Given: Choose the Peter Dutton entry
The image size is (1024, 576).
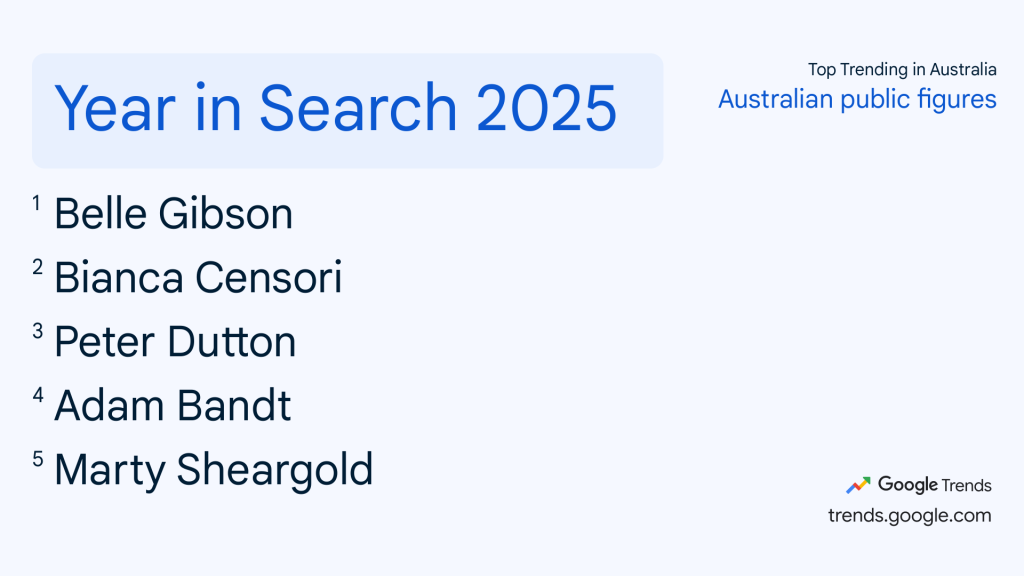Looking at the screenshot, I should [x=175, y=342].
